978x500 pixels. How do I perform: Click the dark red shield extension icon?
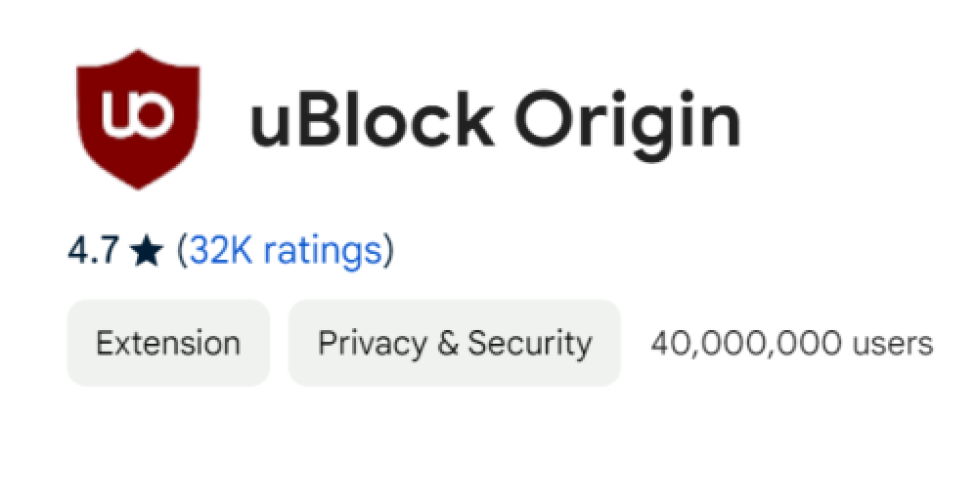click(138, 119)
